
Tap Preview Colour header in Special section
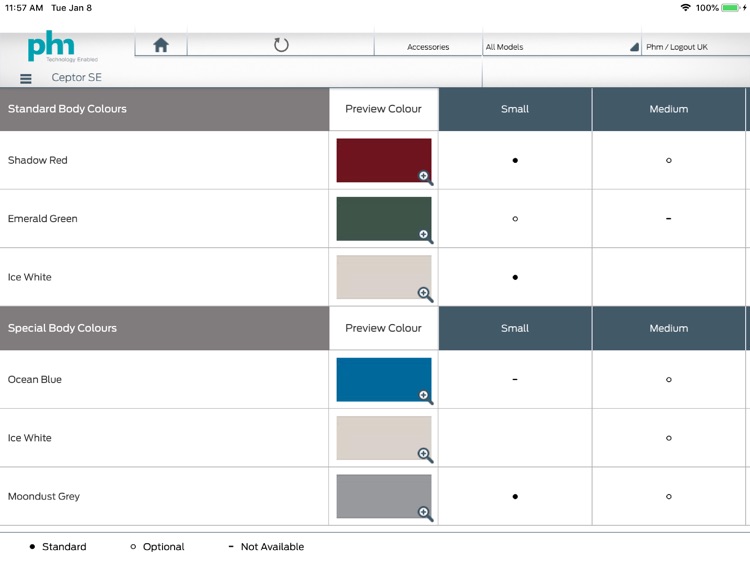[x=384, y=328]
